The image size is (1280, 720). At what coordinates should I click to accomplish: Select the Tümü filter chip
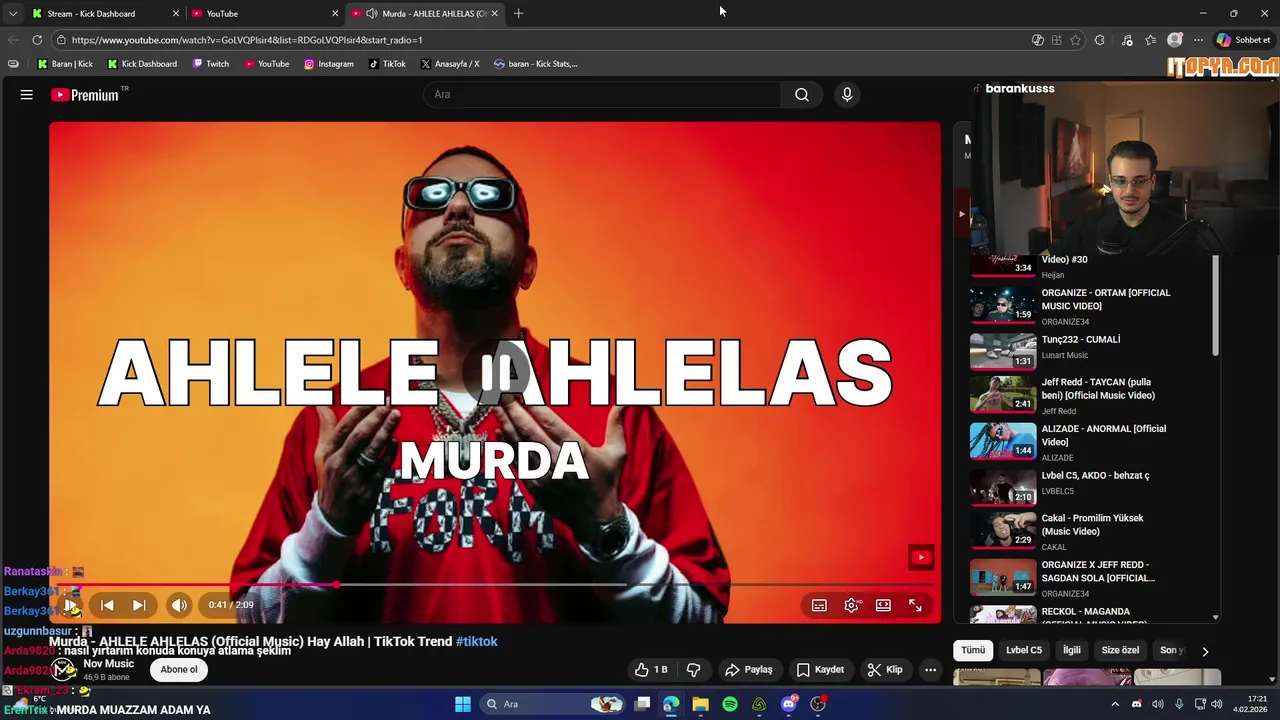click(973, 650)
